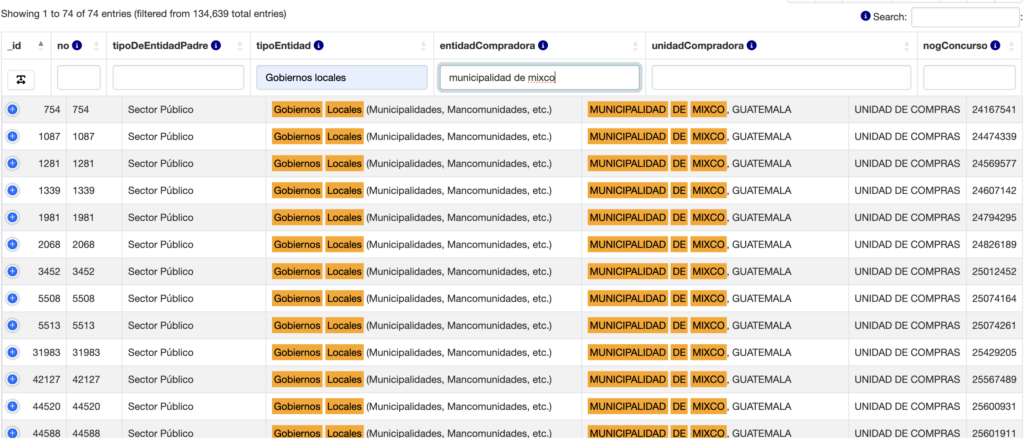
Task: Click the info icon next to tipoEntidad
Action: coord(333,46)
